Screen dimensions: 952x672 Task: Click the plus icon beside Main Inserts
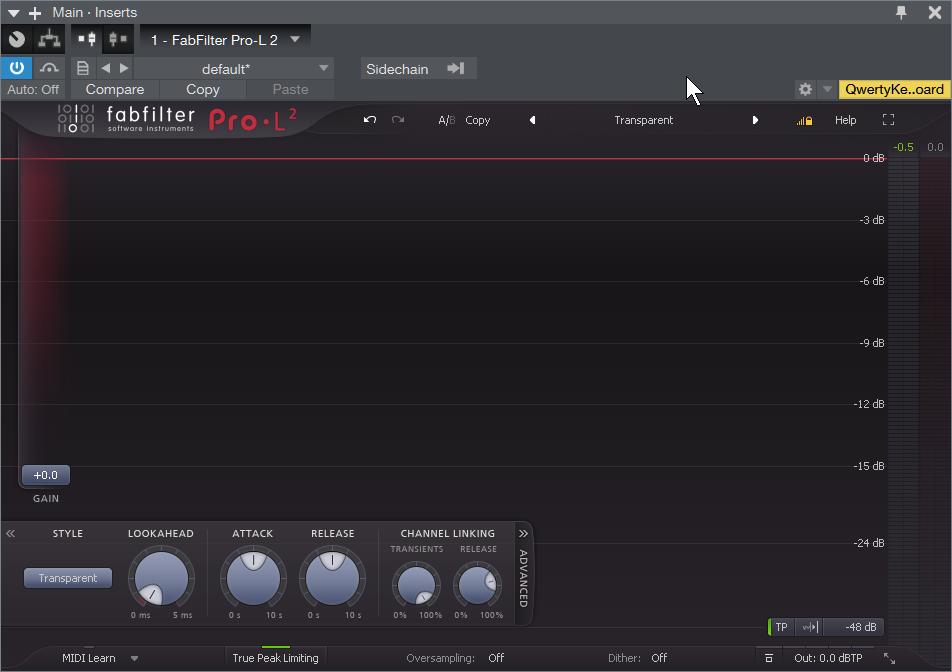(x=35, y=13)
